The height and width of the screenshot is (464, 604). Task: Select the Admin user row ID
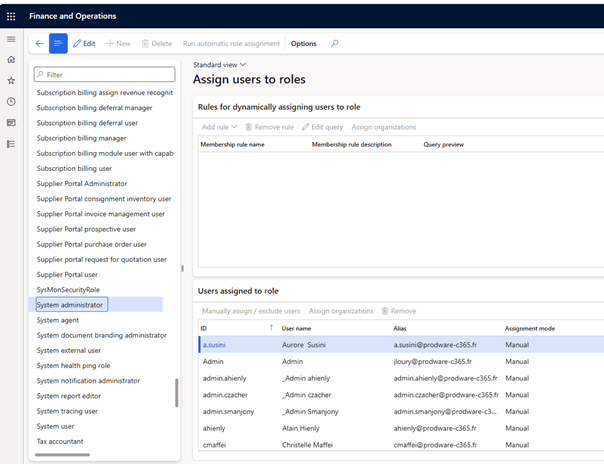click(x=213, y=361)
